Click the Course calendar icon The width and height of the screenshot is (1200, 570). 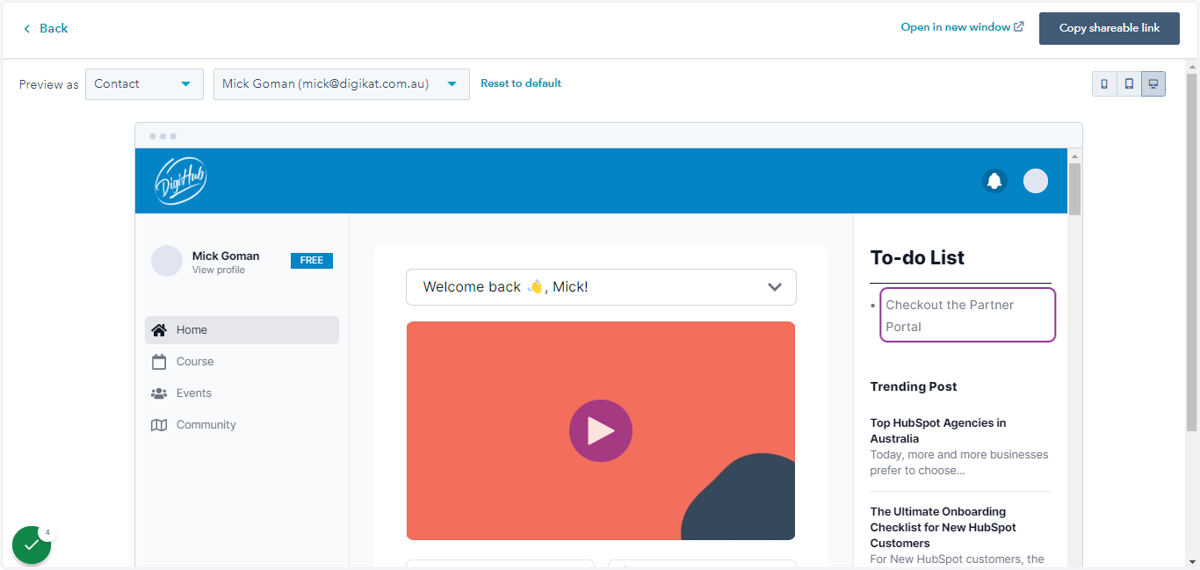(x=159, y=362)
